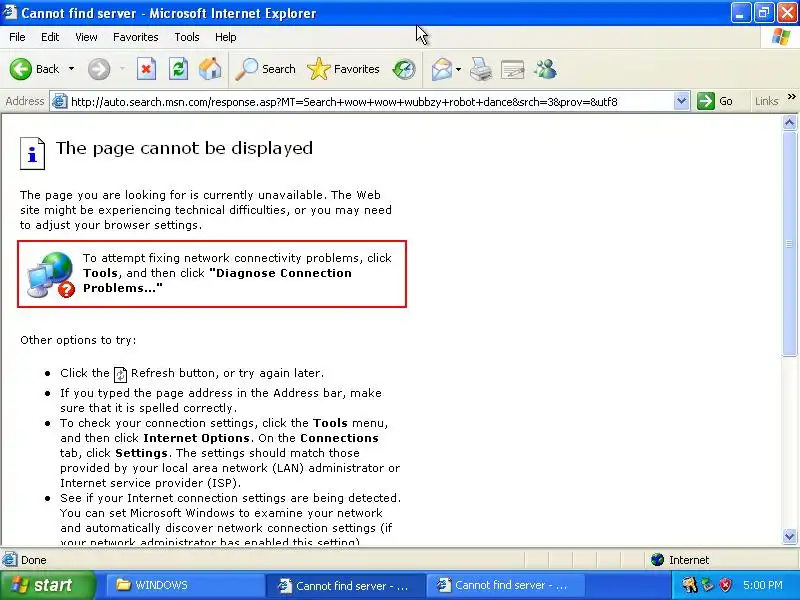Expand the Address bar dropdown list
The width and height of the screenshot is (800, 600).
681,101
